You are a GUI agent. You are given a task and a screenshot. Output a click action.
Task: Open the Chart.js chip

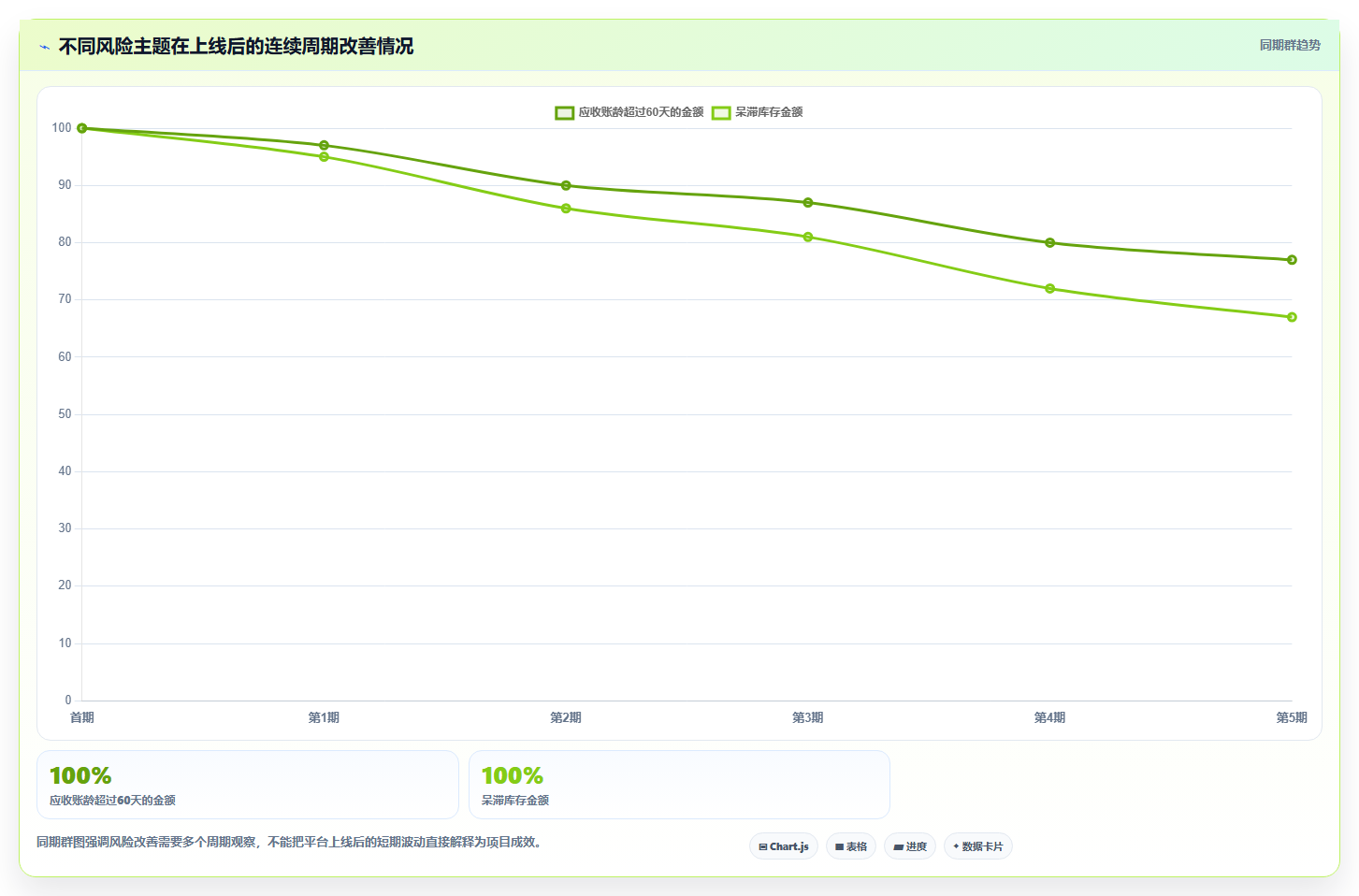tap(784, 846)
